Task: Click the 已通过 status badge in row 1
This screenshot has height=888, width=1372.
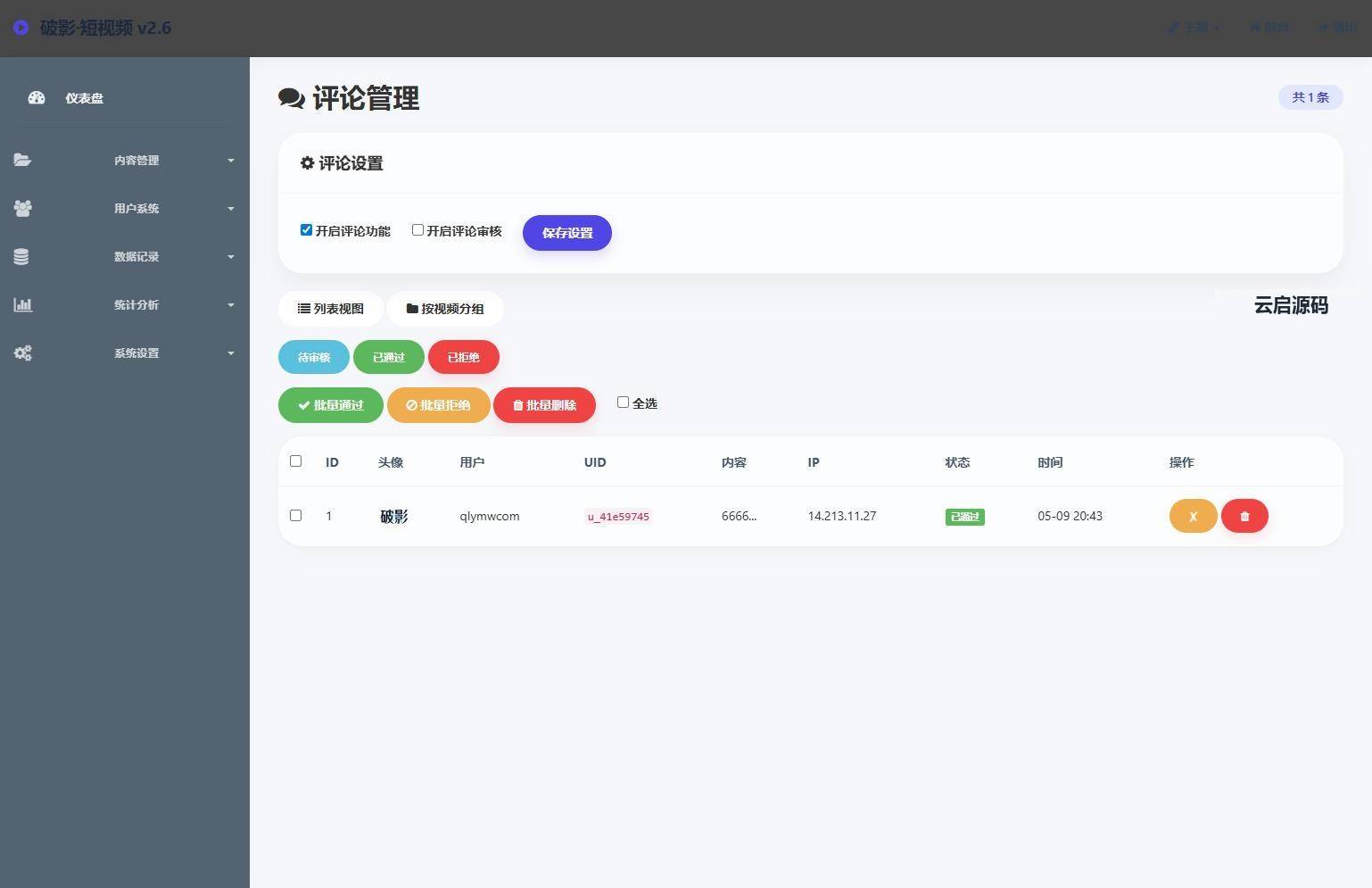Action: coord(965,517)
